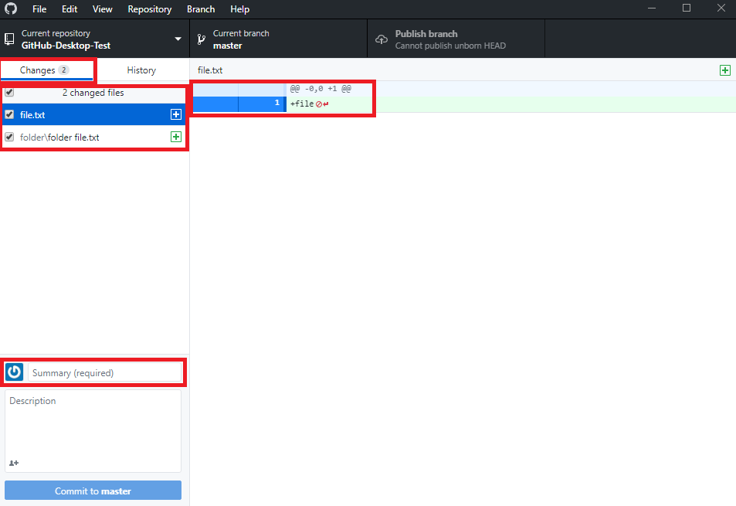The width and height of the screenshot is (736, 506).
Task: Open the View menu
Action: click(x=102, y=9)
